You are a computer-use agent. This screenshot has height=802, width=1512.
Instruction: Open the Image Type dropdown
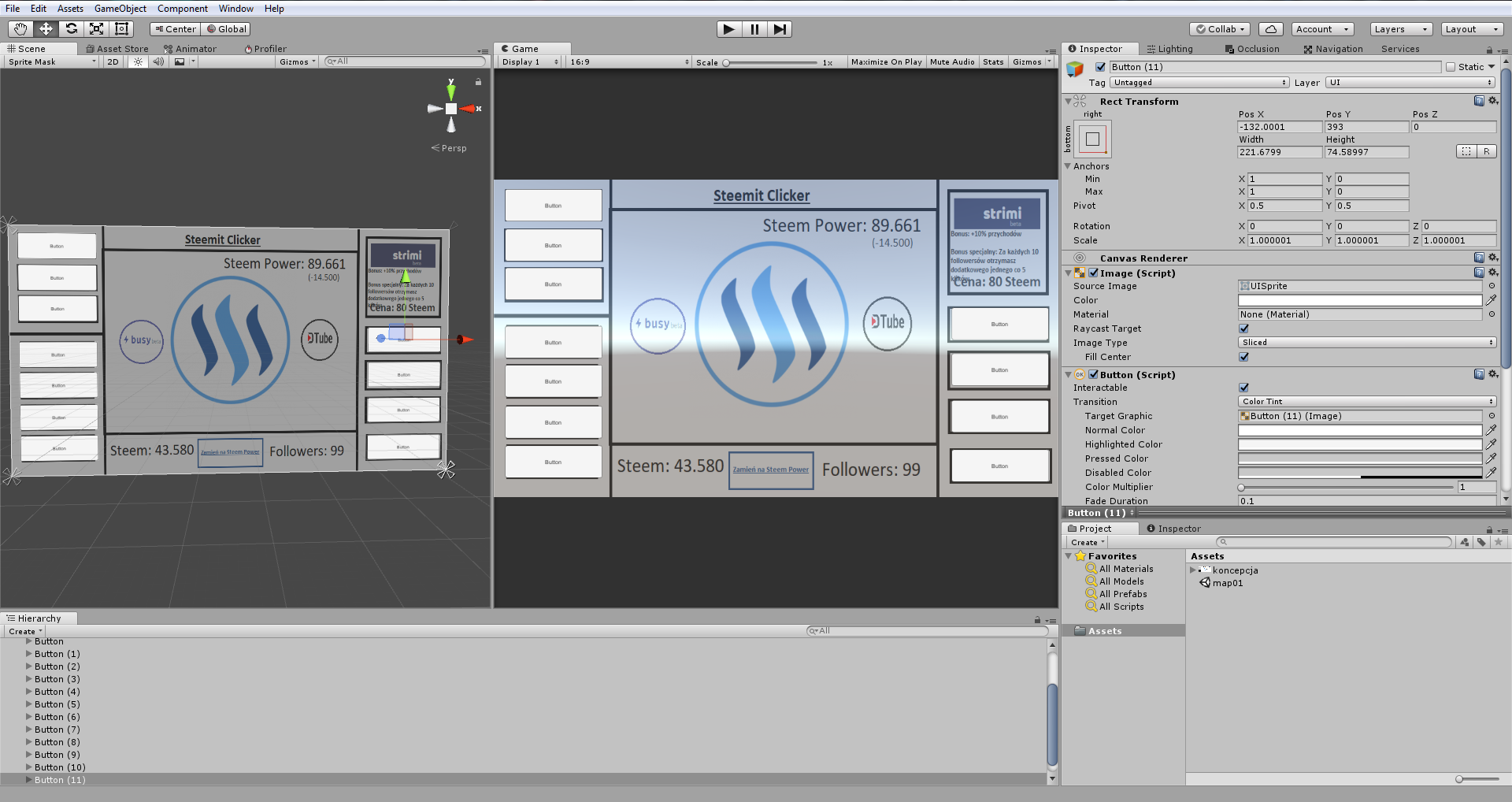pos(1366,343)
